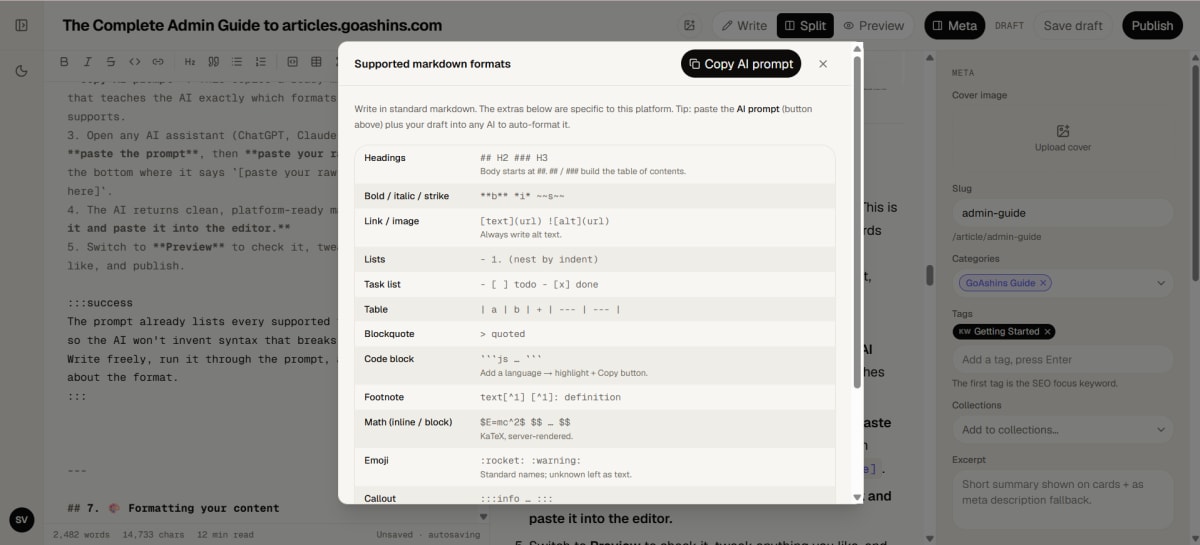Image resolution: width=1200 pixels, height=545 pixels.
Task: Click the Supported markdown formats dialog title
Action: tap(432, 64)
